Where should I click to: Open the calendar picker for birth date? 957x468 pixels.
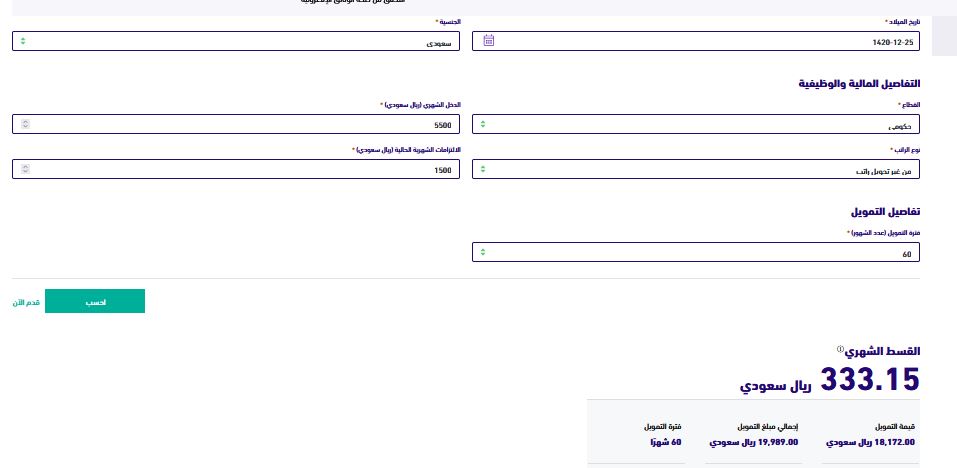click(x=488, y=41)
